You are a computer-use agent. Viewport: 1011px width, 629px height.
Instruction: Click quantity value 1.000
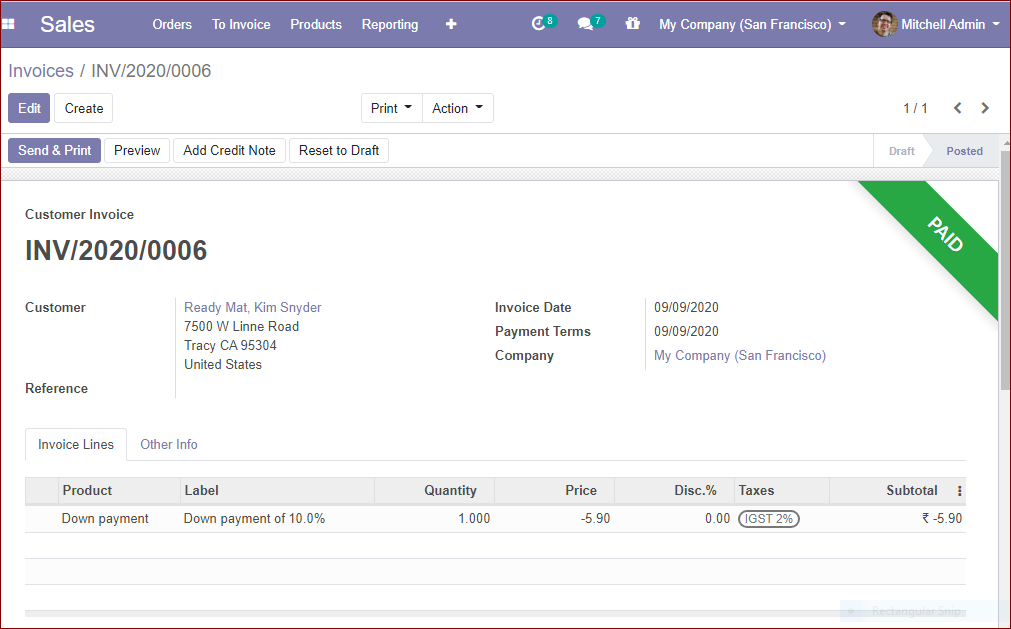tap(474, 519)
